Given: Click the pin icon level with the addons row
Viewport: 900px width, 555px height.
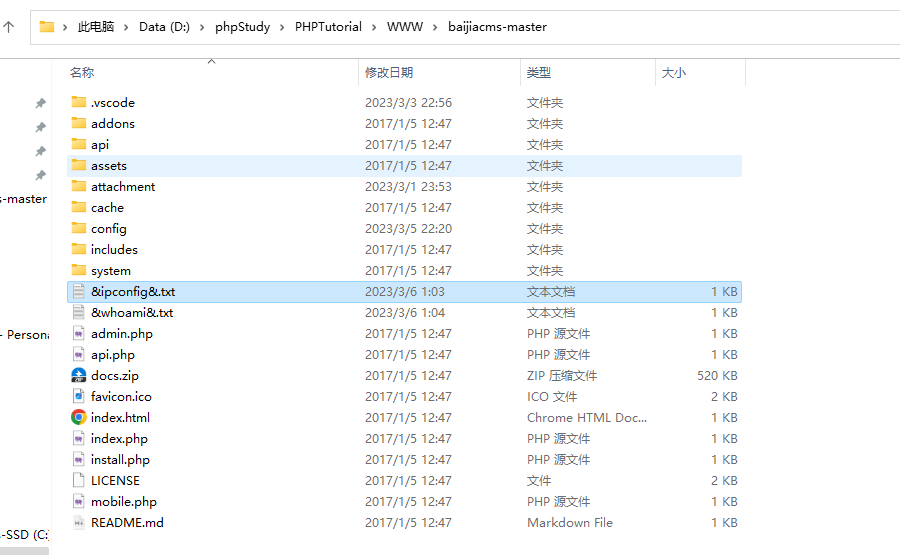Looking at the screenshot, I should 41,127.
